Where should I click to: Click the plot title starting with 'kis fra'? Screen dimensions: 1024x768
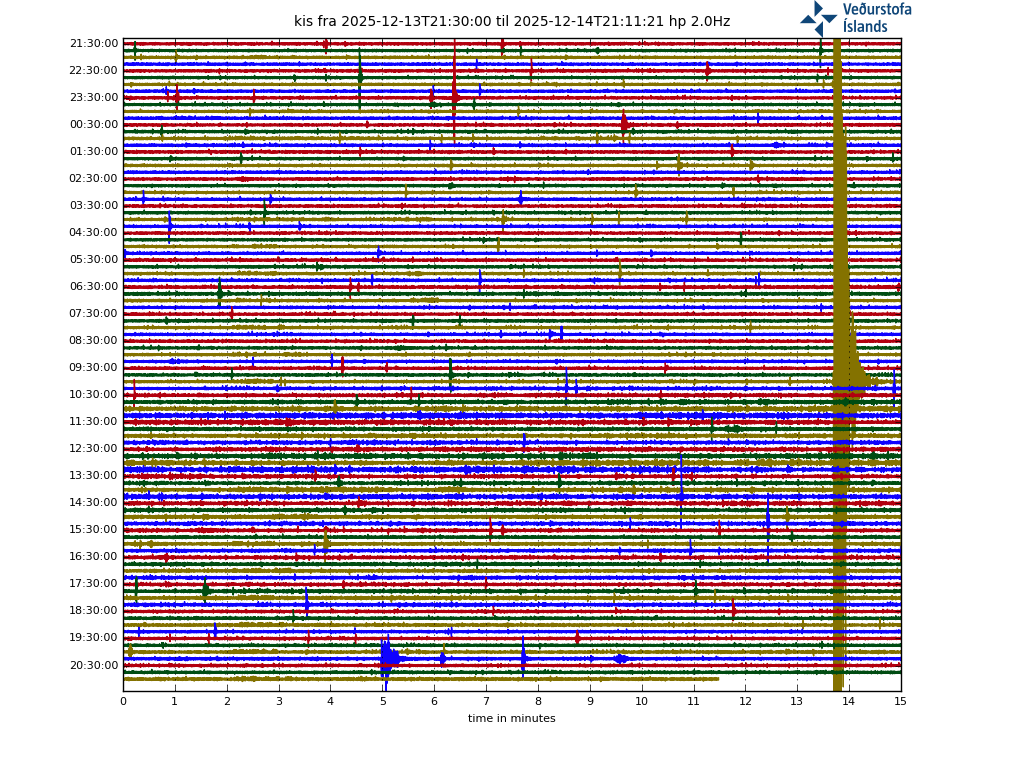512,21
